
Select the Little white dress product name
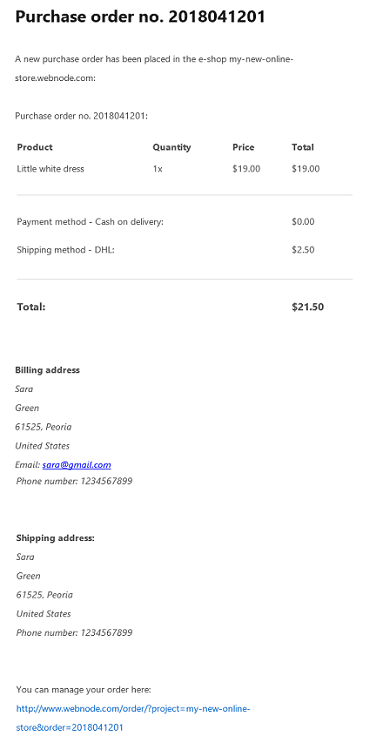tap(50, 169)
